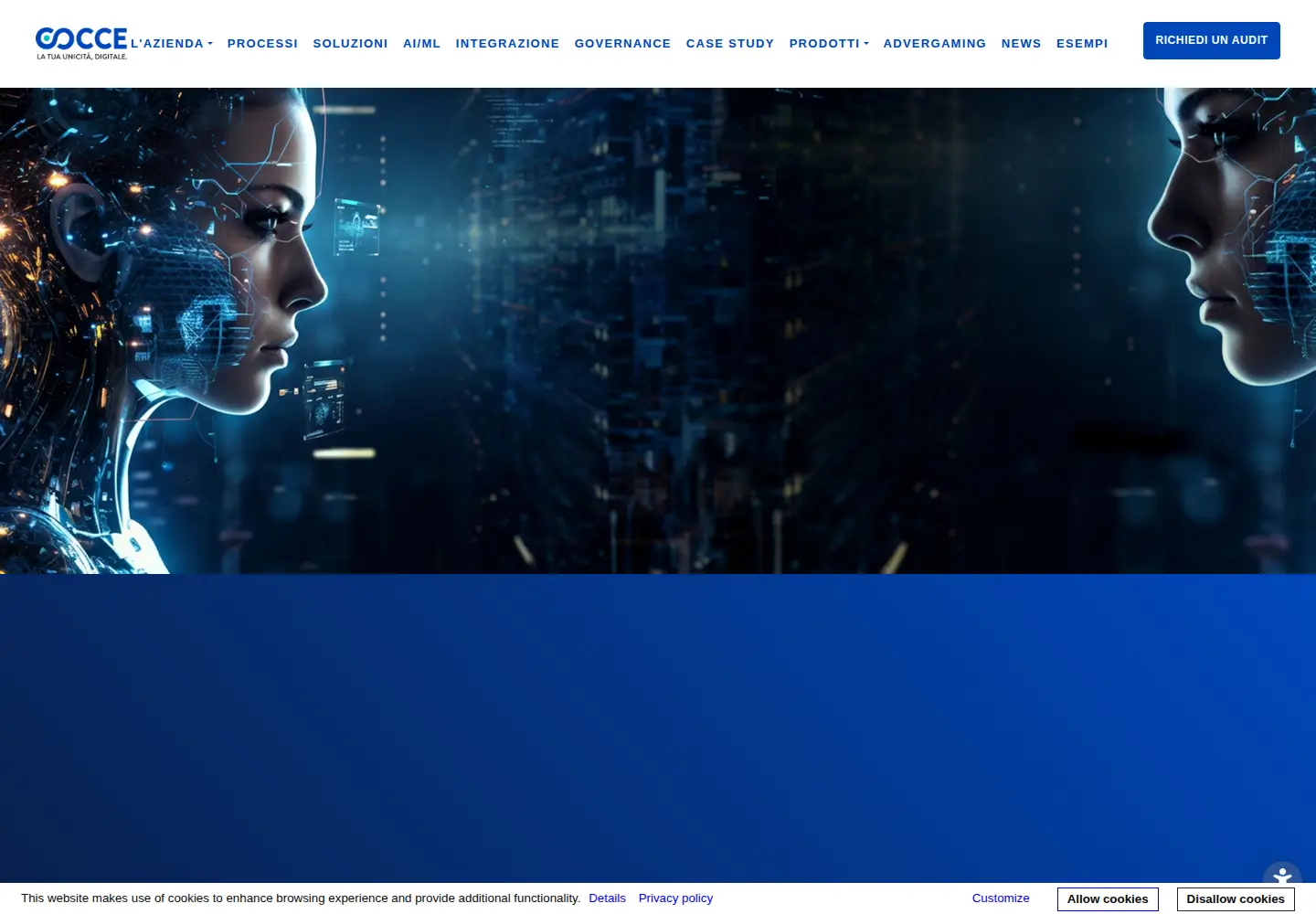
Task: Click the RICHIEDI UN AUDIT button
Action: (1211, 40)
